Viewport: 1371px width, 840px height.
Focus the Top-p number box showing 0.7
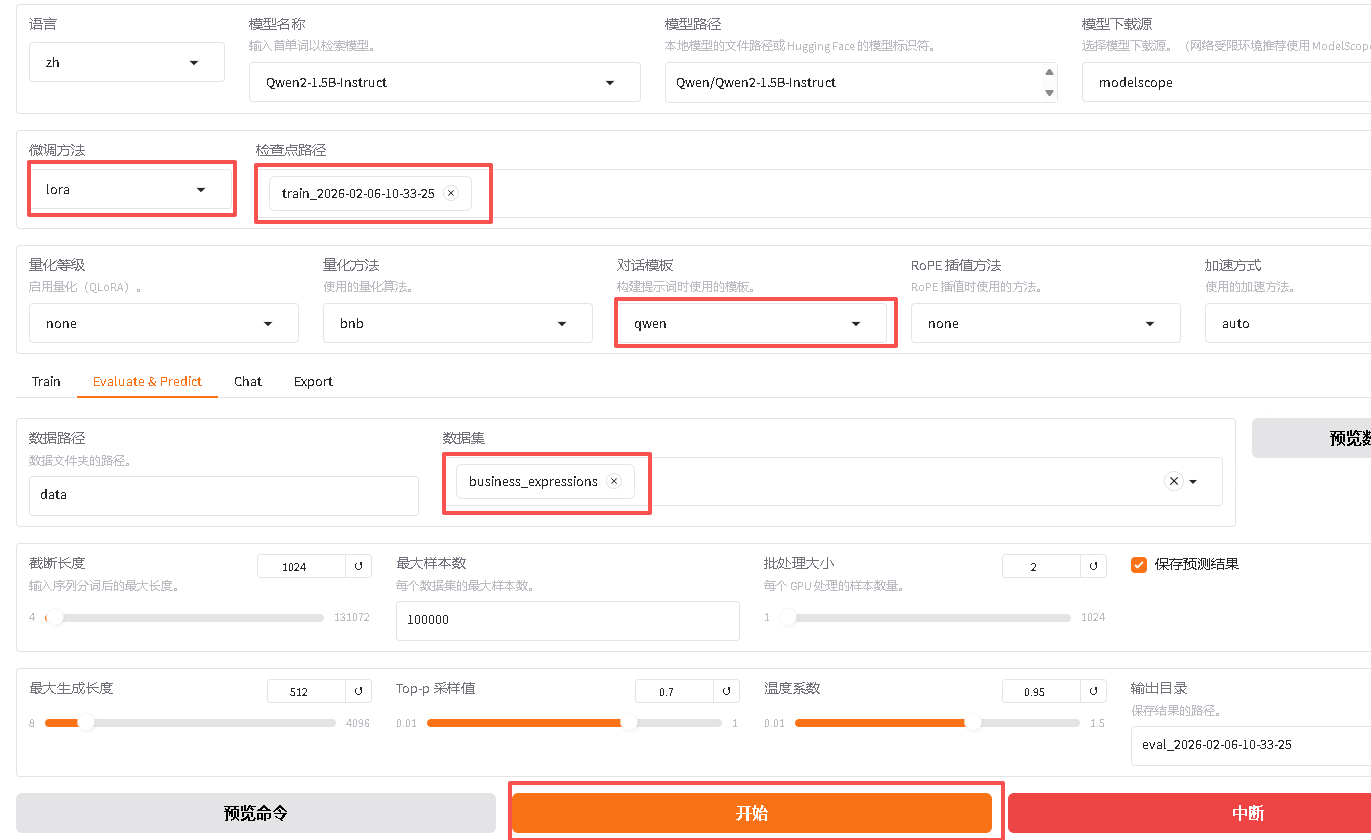point(675,692)
